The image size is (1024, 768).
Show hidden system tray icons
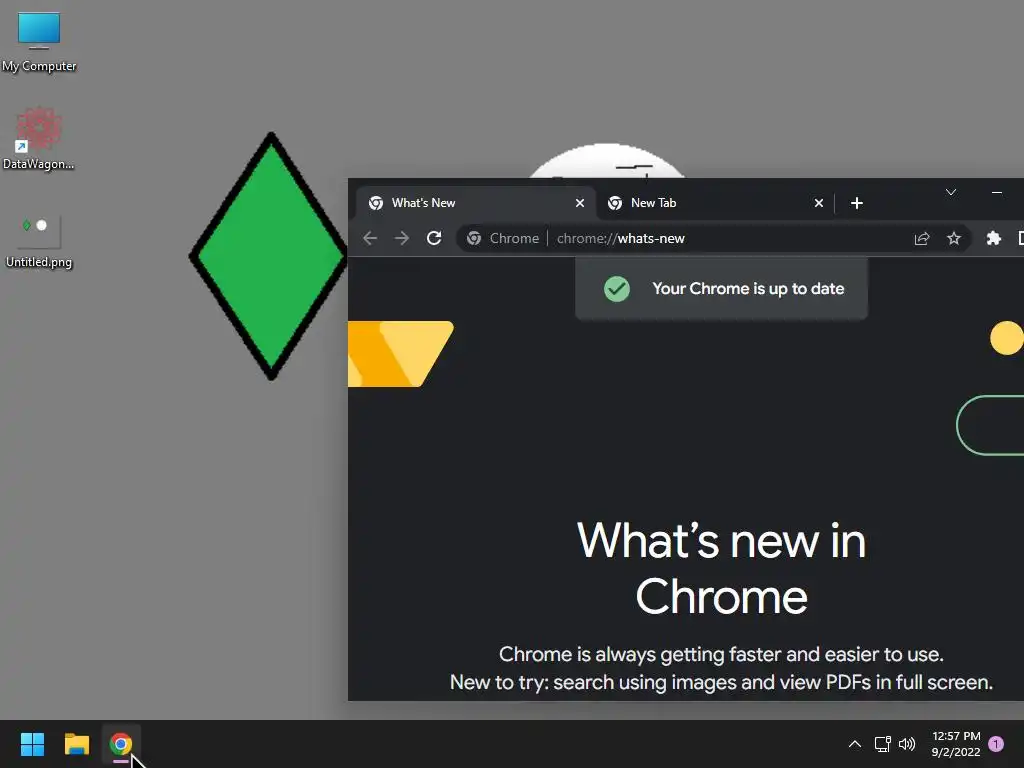(854, 744)
